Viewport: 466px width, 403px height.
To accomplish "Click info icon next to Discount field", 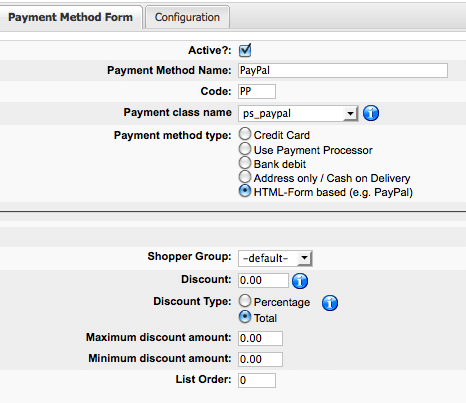I will coord(300,281).
